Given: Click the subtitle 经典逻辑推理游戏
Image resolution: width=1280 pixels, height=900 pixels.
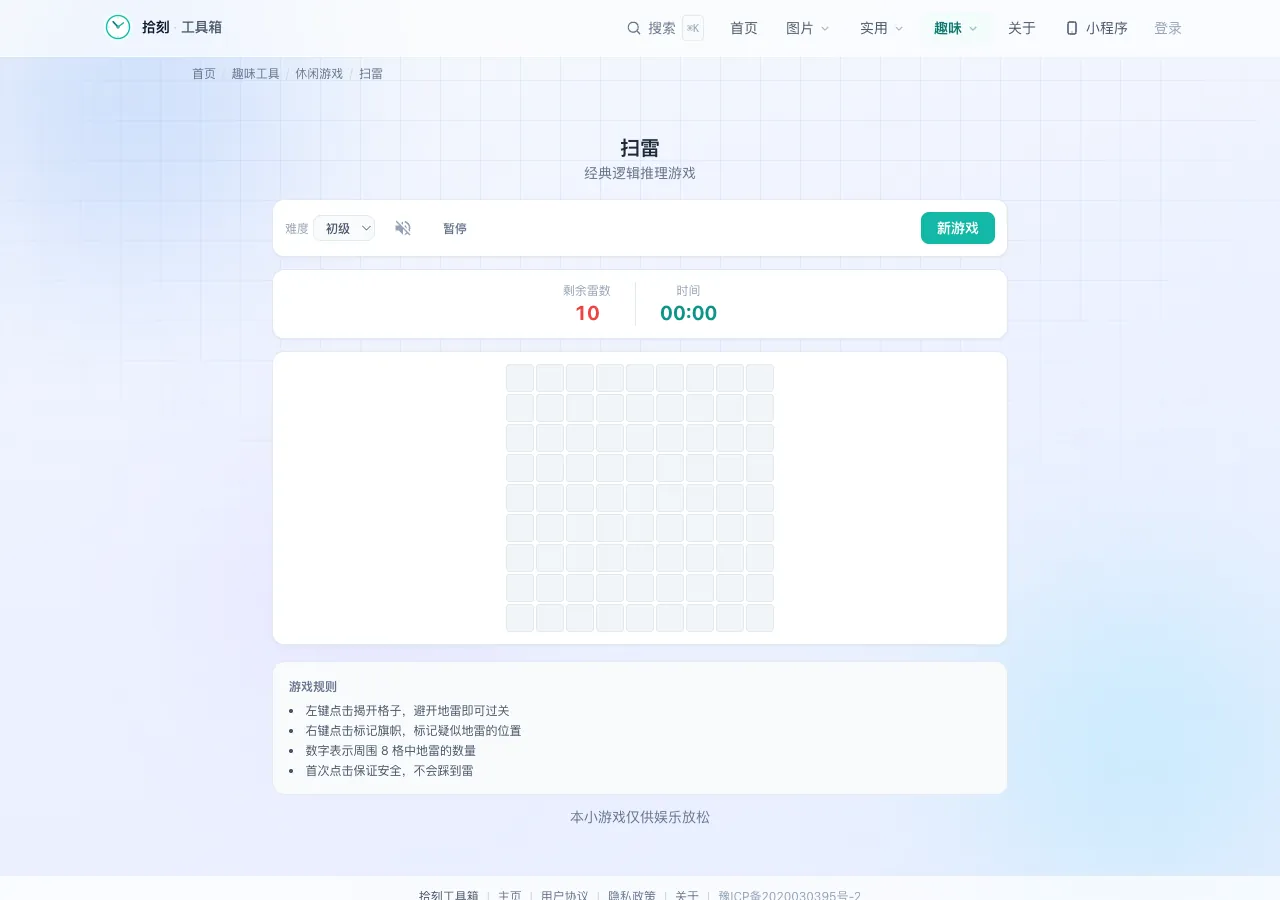Looking at the screenshot, I should tap(640, 173).
